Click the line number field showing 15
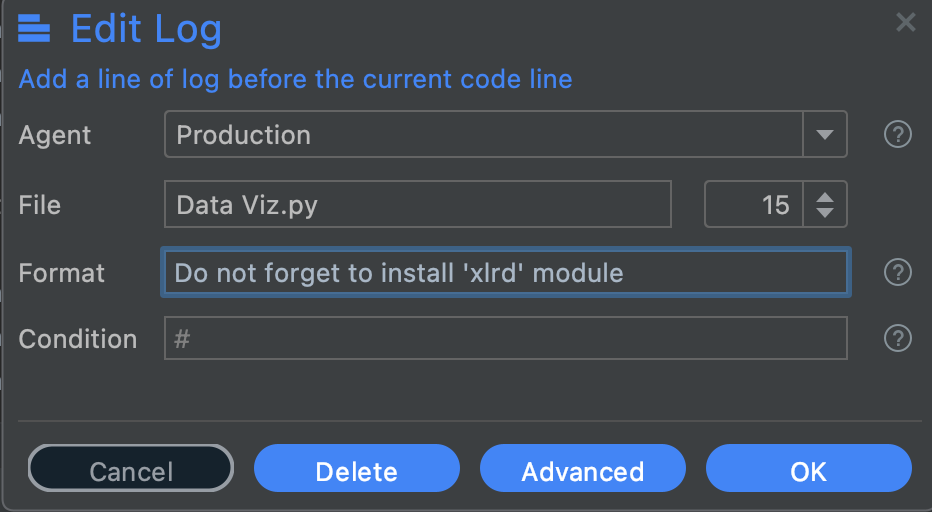Screen dimensions: 932x512 [x=754, y=205]
